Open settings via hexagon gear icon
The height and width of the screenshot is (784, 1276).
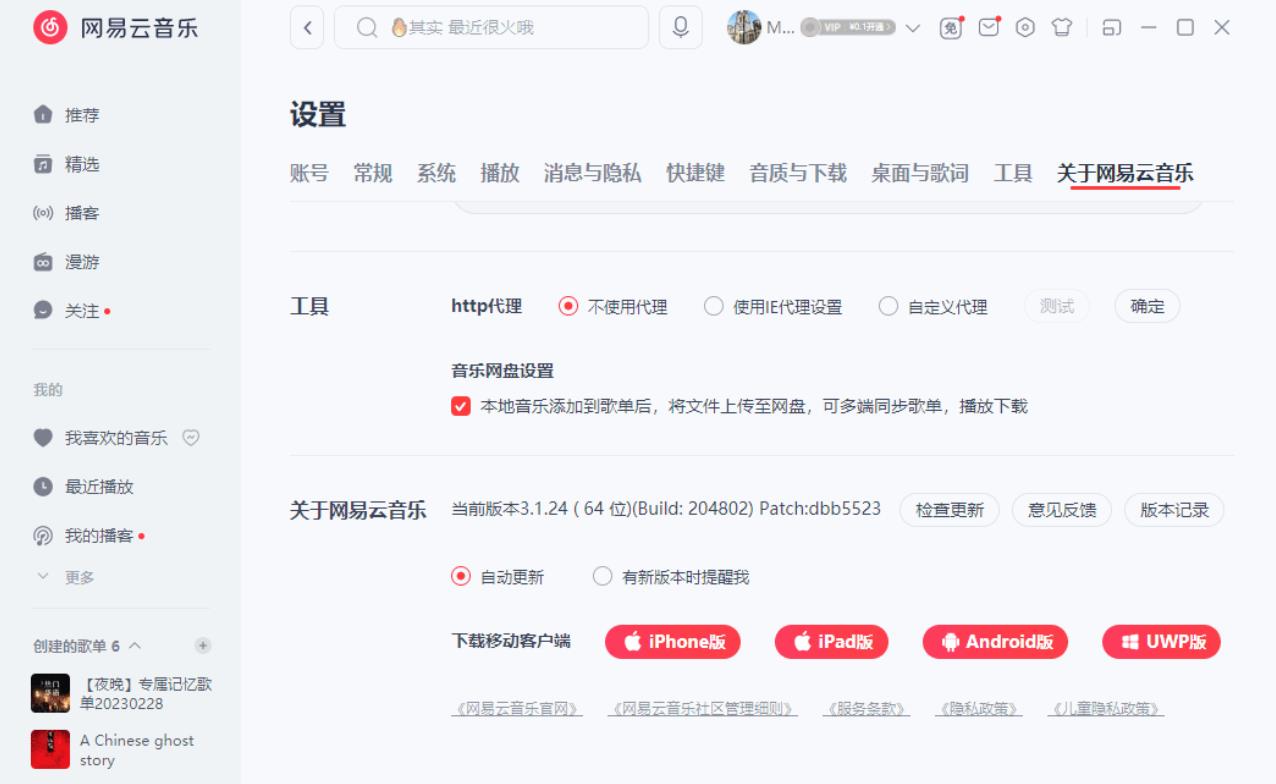point(1025,28)
